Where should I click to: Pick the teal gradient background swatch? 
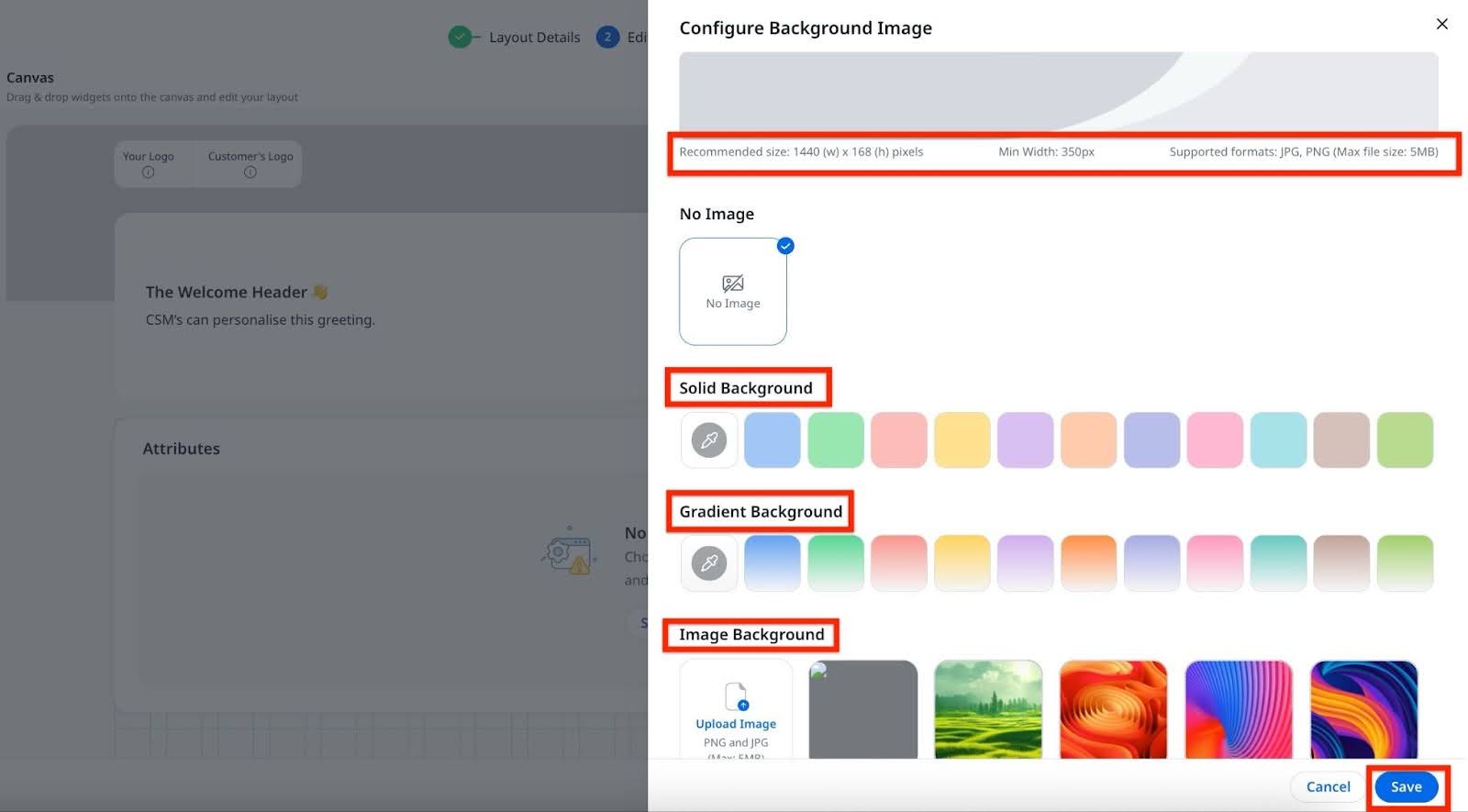(x=1279, y=563)
